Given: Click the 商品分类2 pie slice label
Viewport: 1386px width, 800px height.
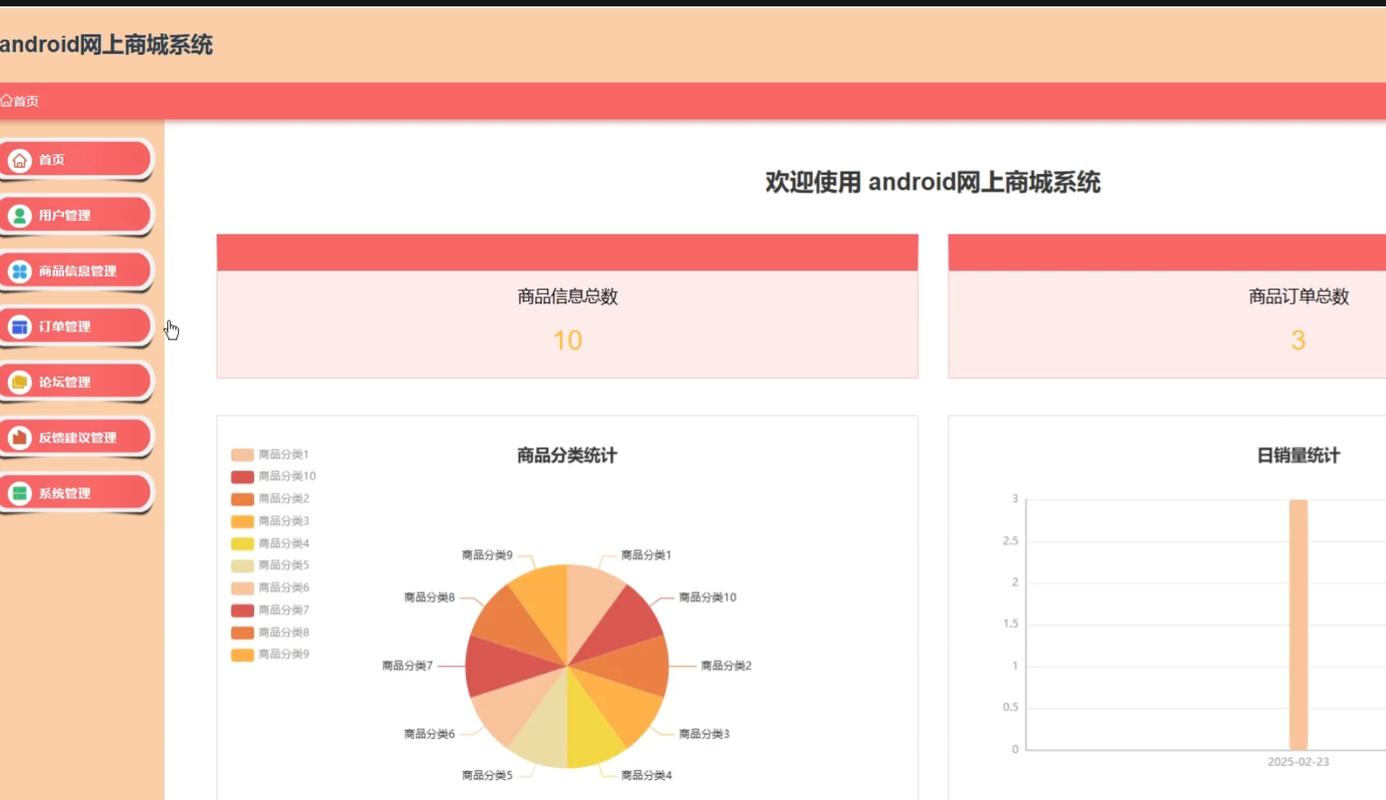Looking at the screenshot, I should tap(726, 666).
